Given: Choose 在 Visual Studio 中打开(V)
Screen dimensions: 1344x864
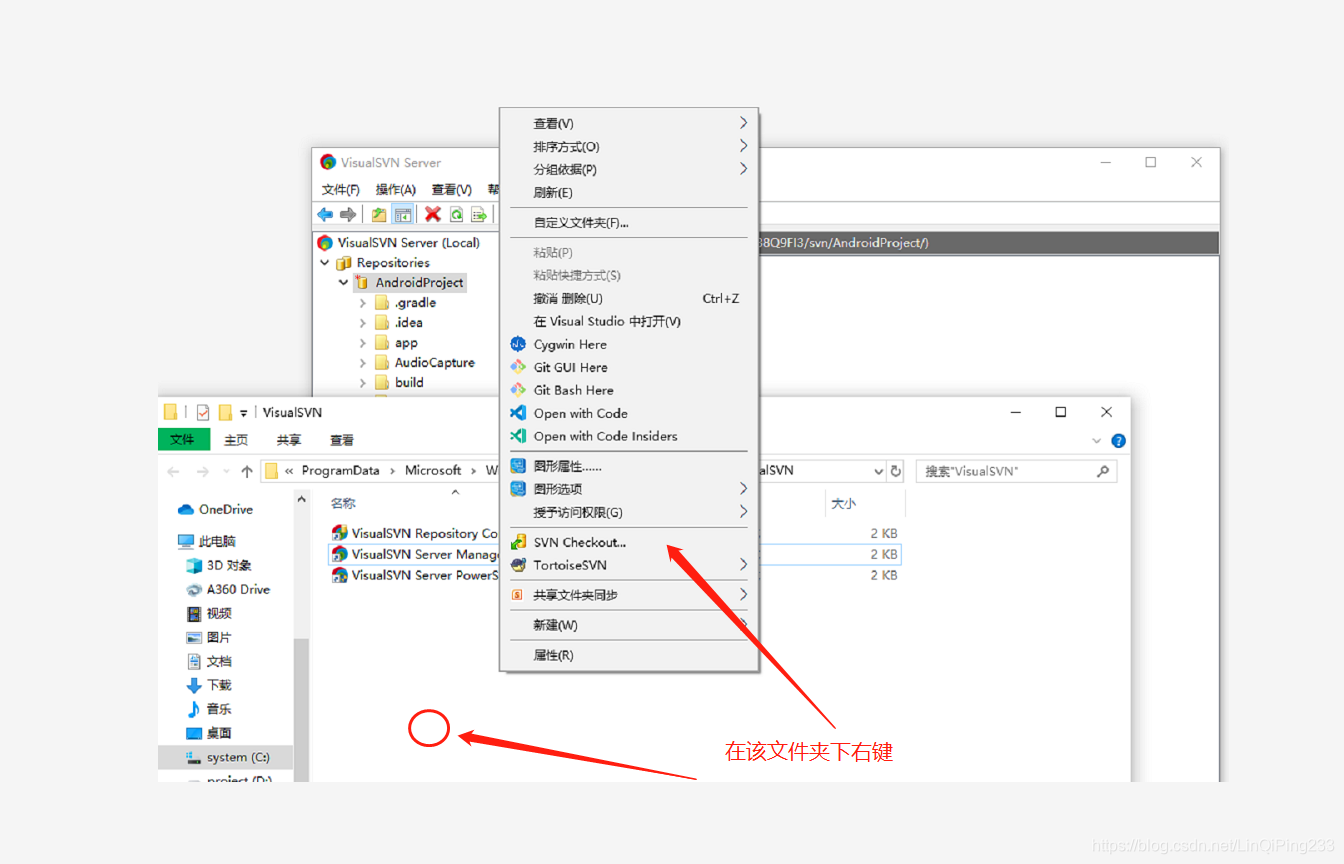Looking at the screenshot, I should [629, 321].
